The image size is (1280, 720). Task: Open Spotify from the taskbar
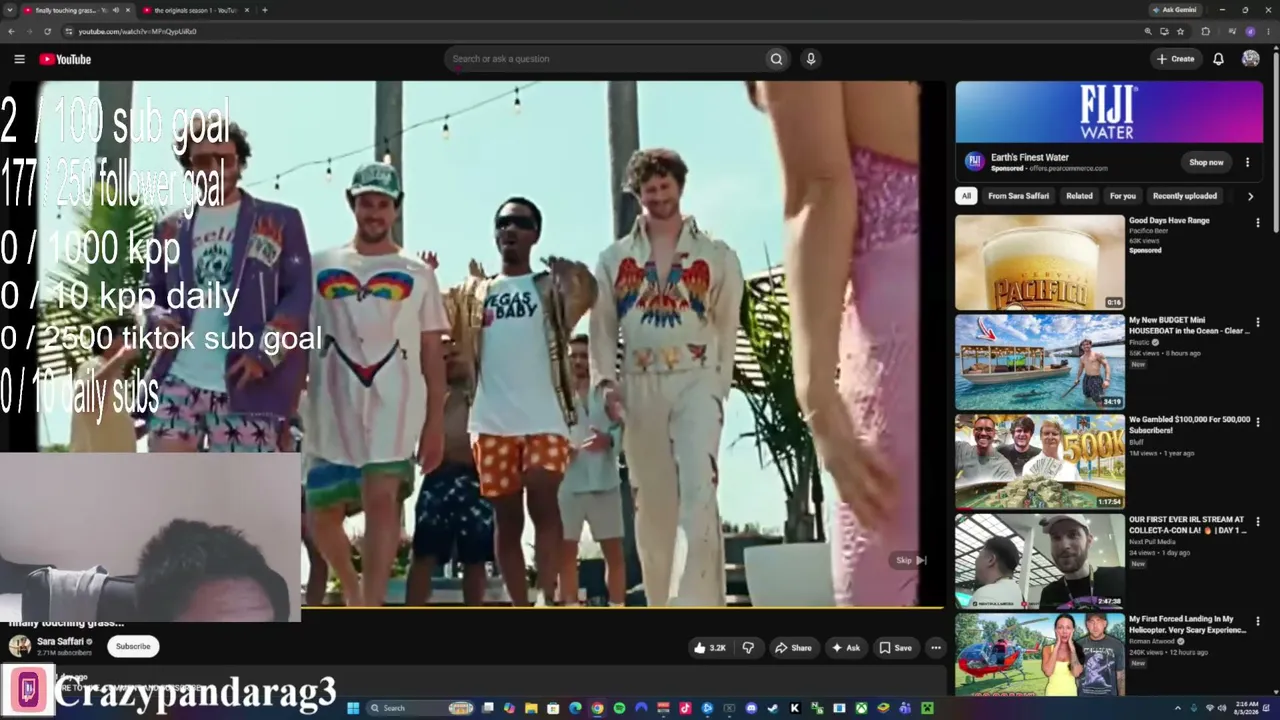(619, 709)
